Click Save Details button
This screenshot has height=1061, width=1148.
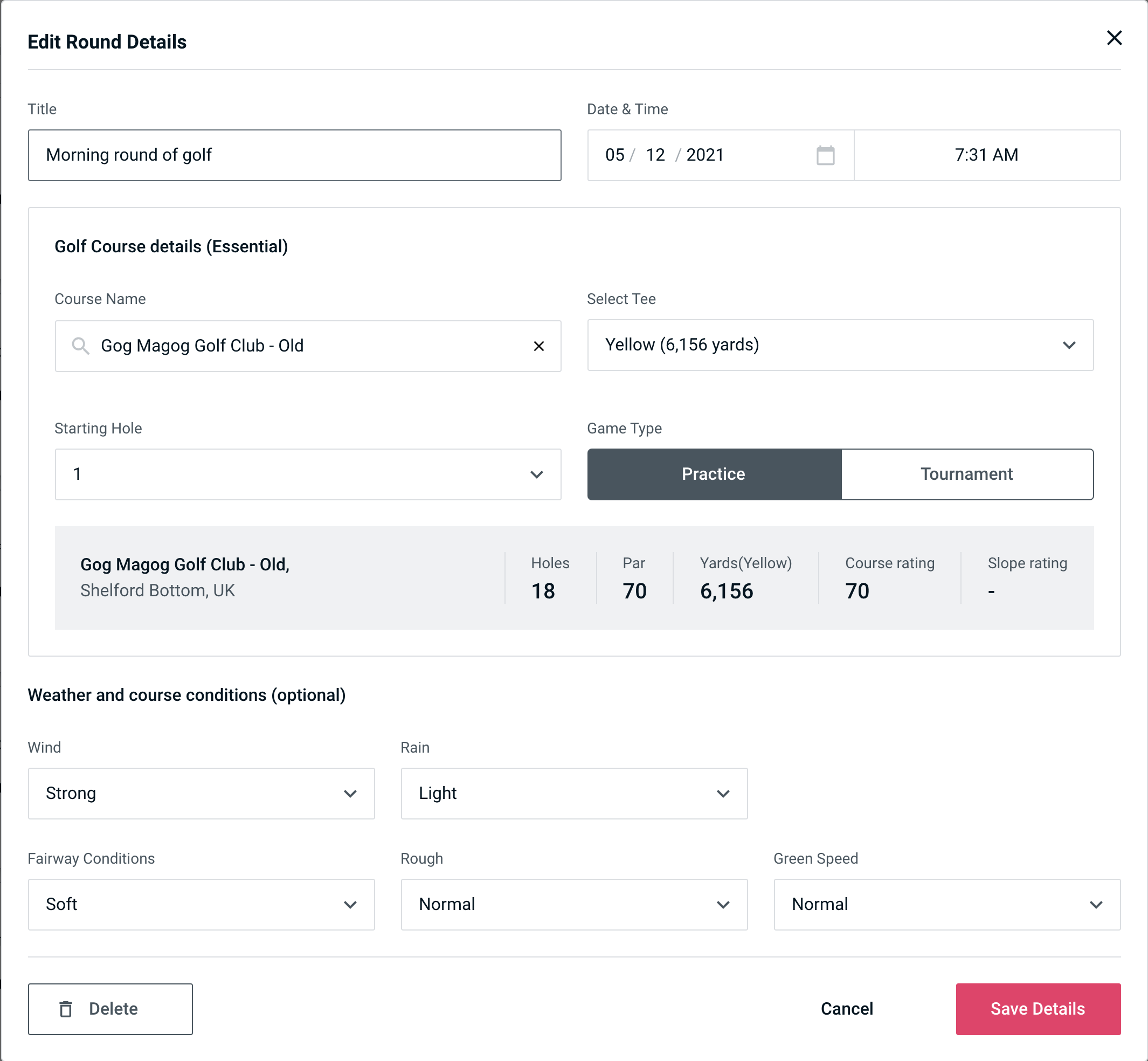[1037, 1008]
